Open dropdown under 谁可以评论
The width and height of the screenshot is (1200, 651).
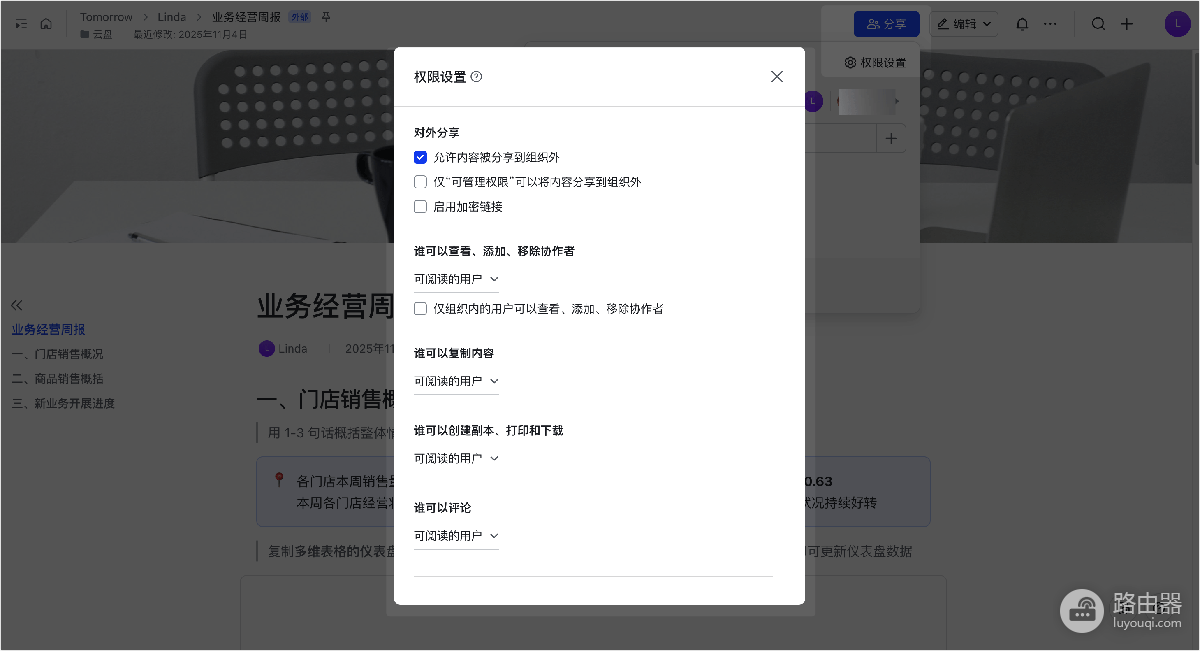(x=456, y=536)
